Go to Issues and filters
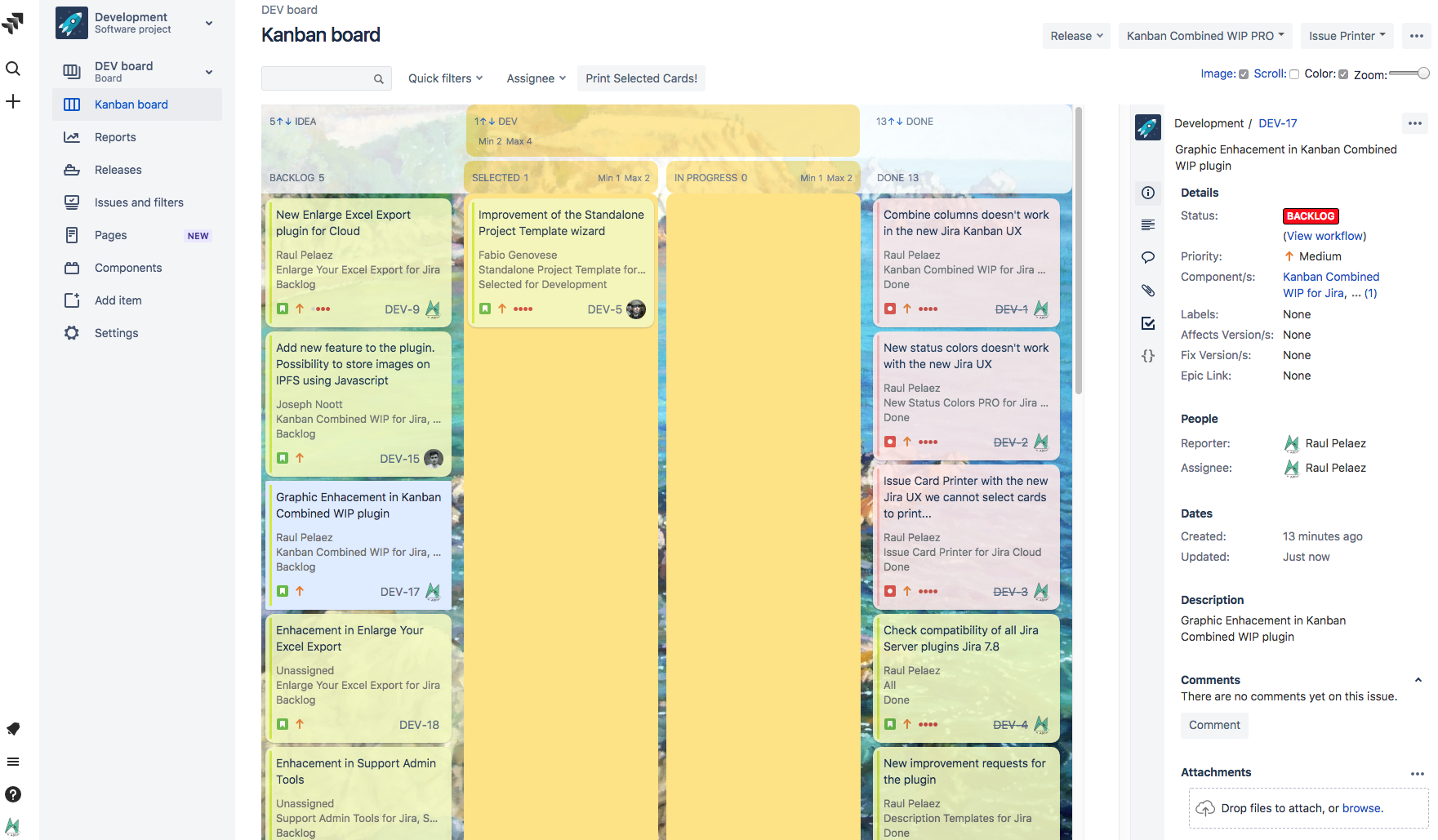 (139, 202)
